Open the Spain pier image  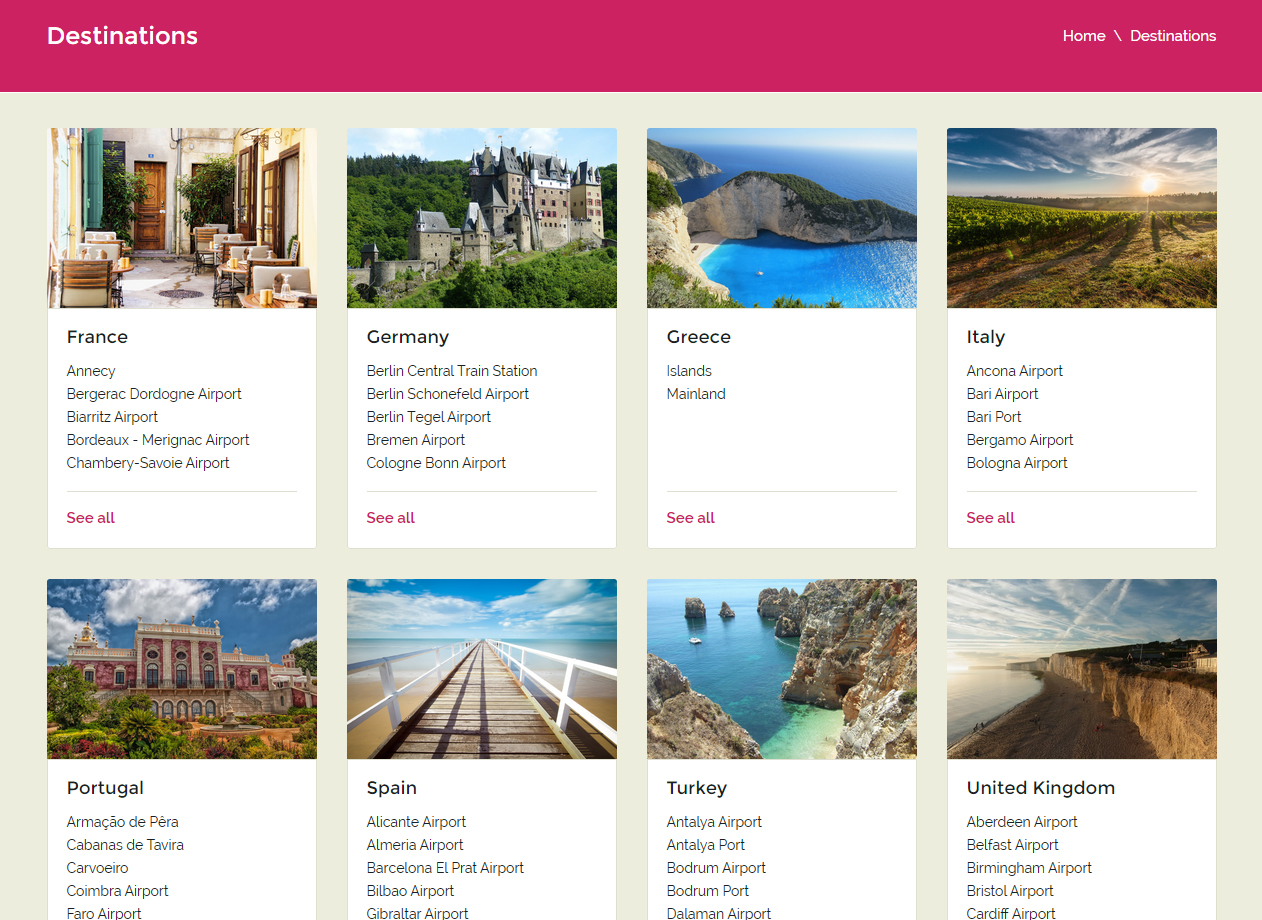coord(482,669)
